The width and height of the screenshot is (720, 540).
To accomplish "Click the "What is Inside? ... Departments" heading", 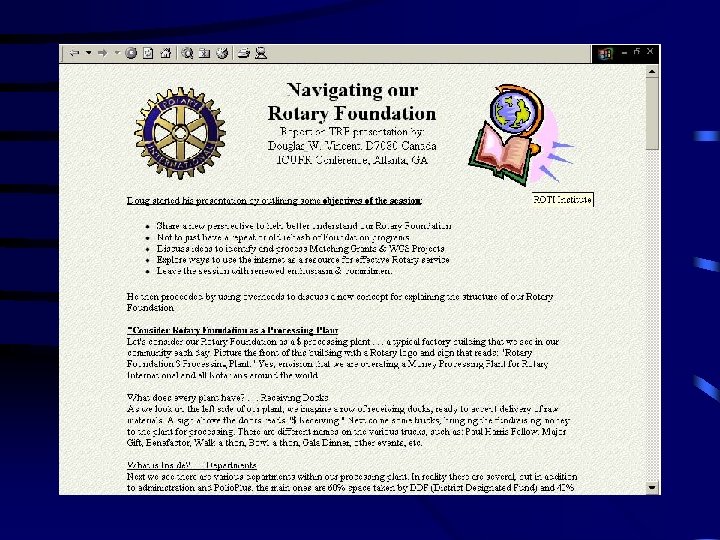I will click(191, 465).
